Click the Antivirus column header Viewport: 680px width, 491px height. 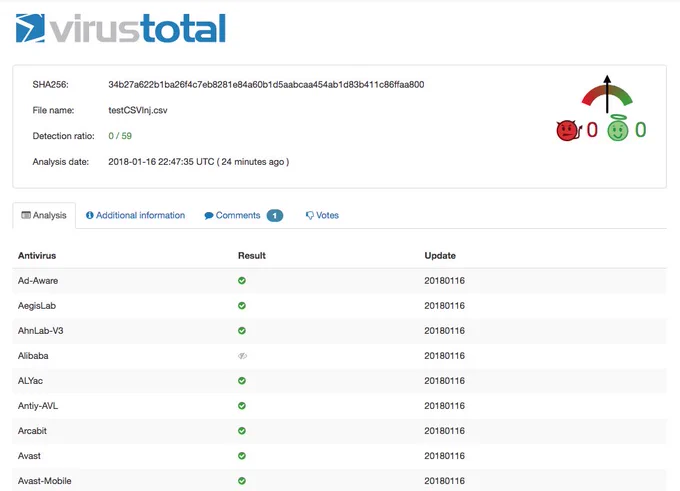37,255
